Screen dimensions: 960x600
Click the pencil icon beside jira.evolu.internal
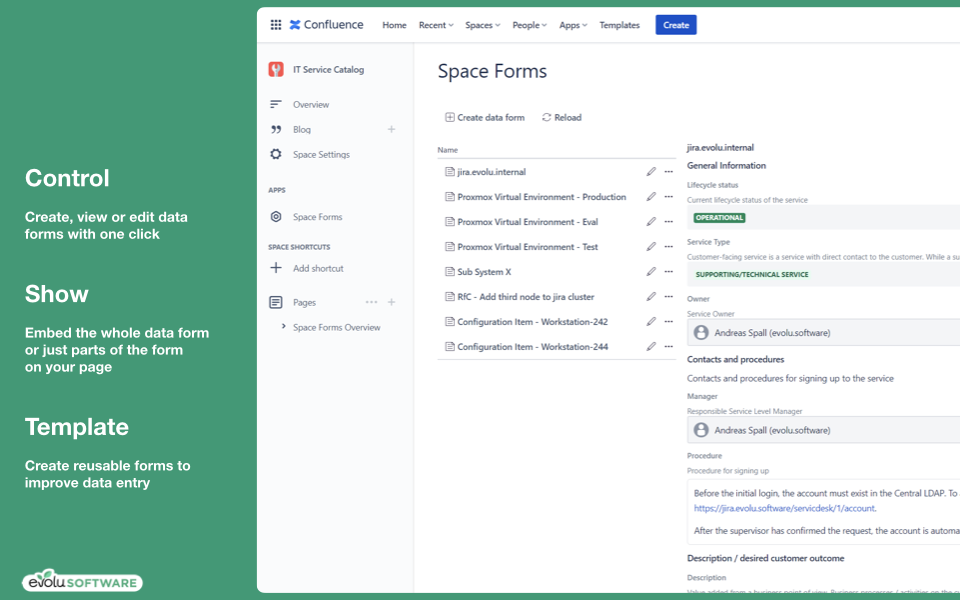click(x=651, y=171)
